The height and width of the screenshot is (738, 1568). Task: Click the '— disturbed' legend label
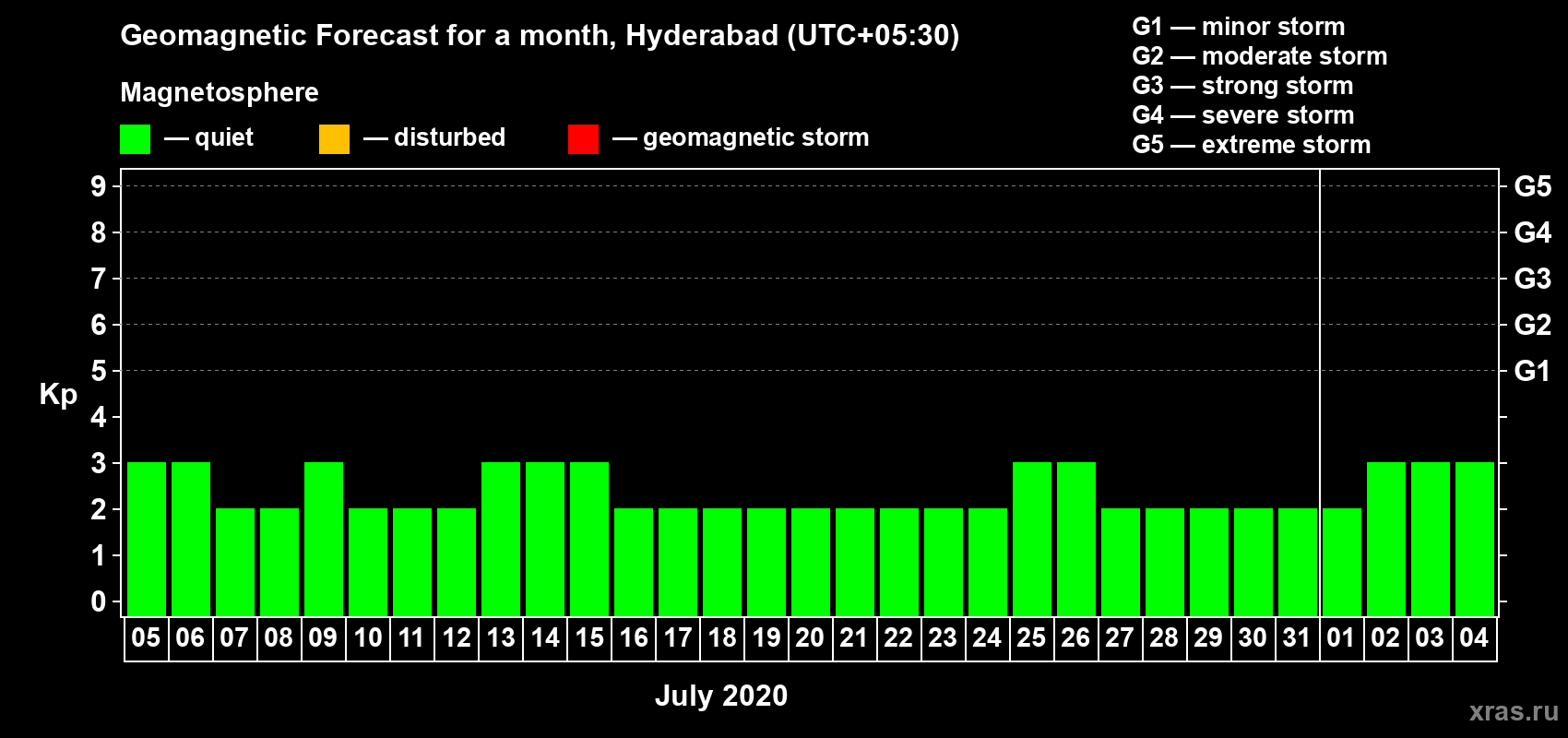point(434,137)
